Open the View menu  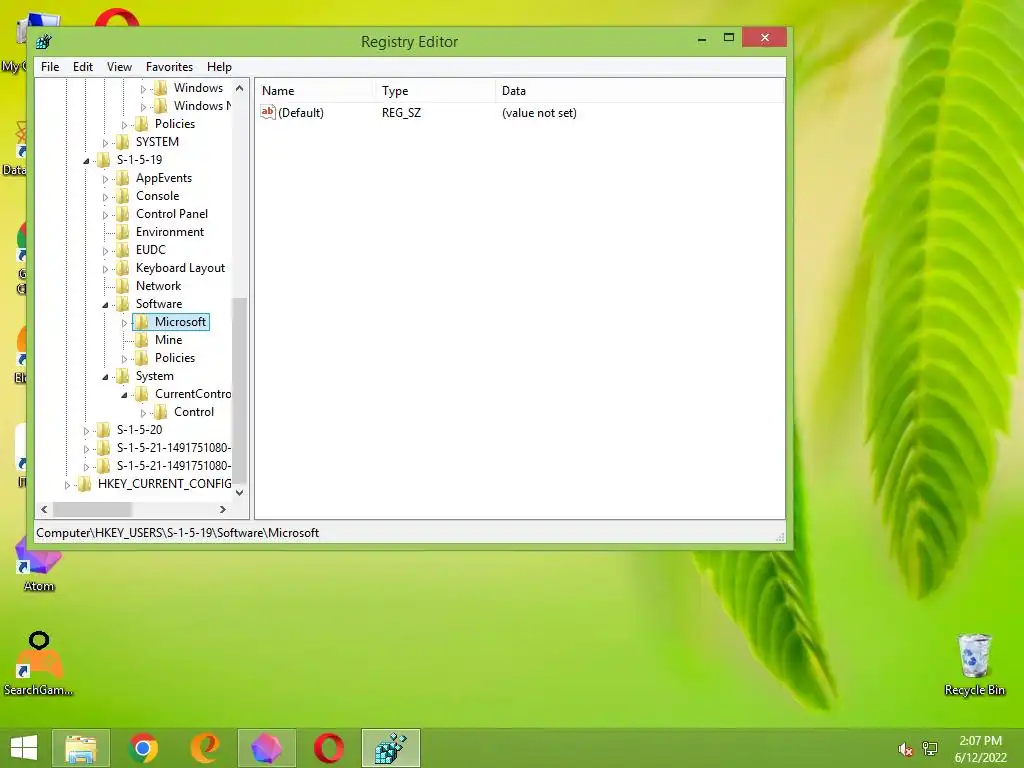(119, 67)
